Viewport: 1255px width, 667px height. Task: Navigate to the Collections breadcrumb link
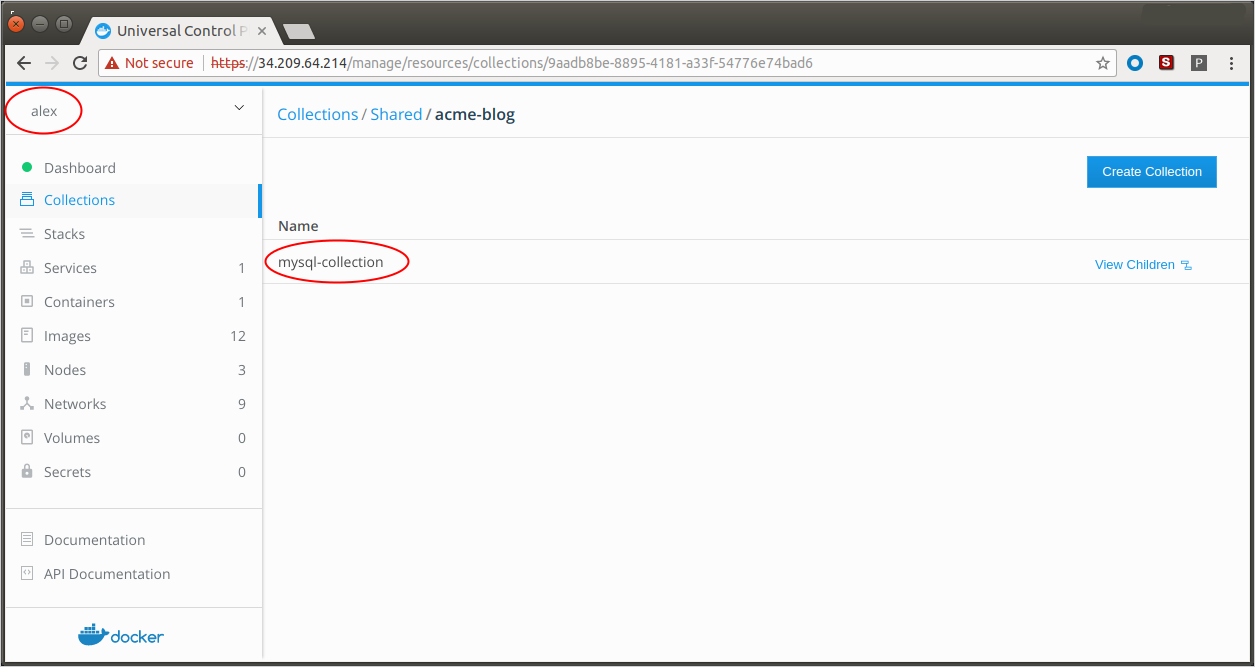click(317, 114)
